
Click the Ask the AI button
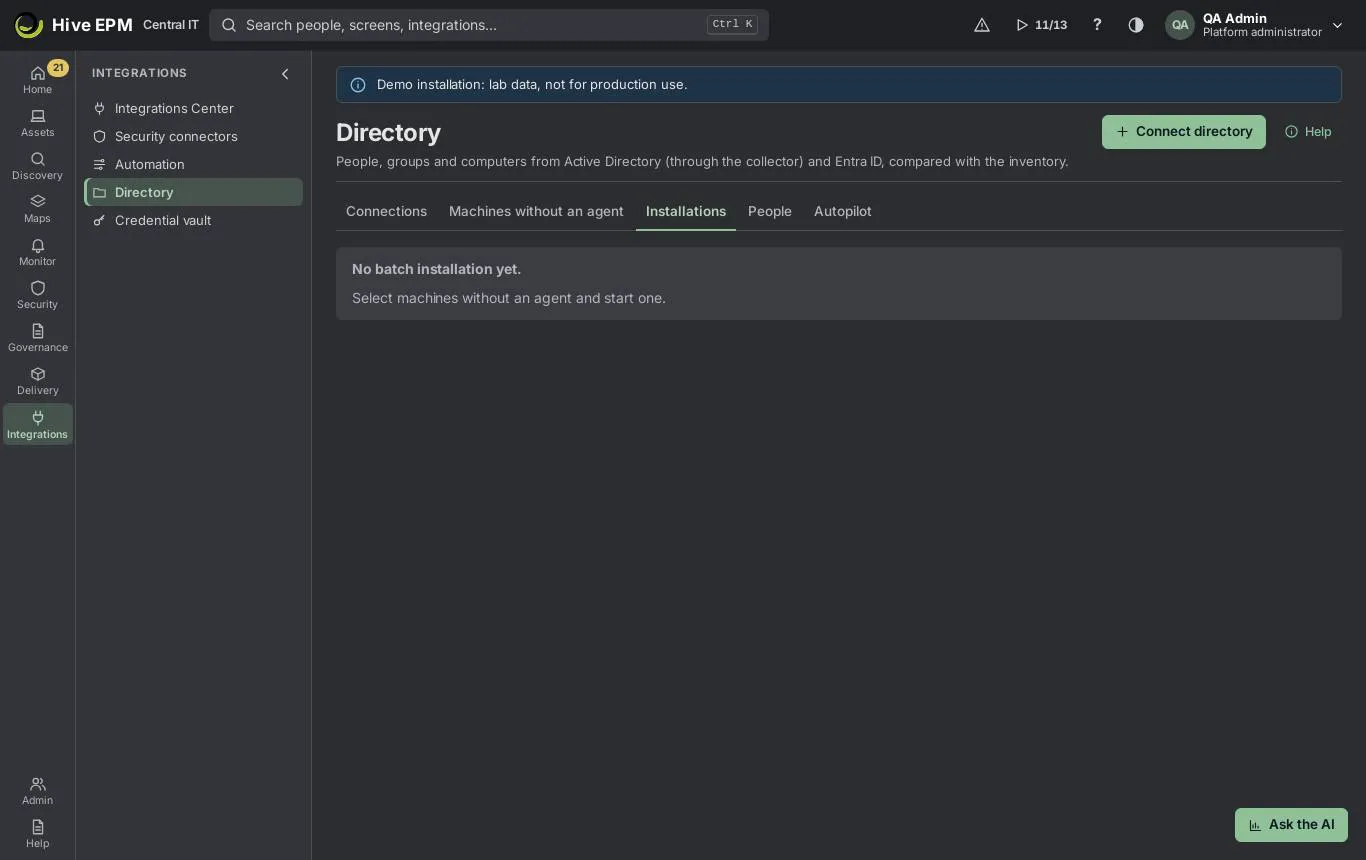click(1291, 825)
